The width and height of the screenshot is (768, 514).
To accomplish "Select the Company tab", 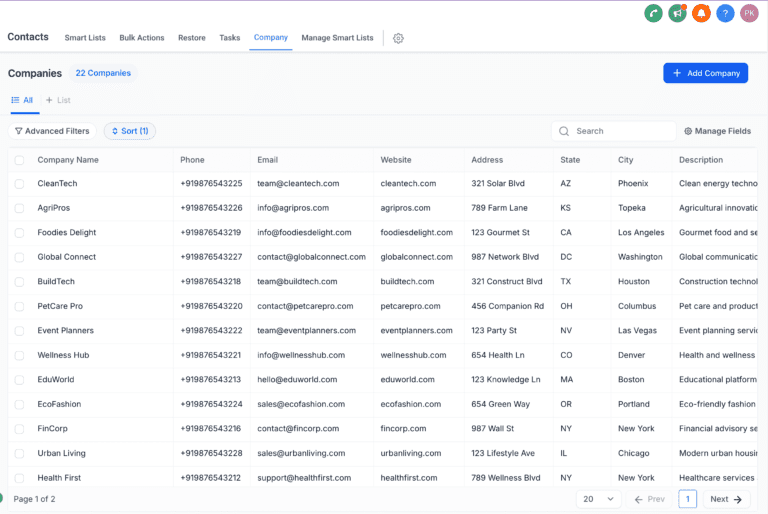I will pyautogui.click(x=270, y=37).
